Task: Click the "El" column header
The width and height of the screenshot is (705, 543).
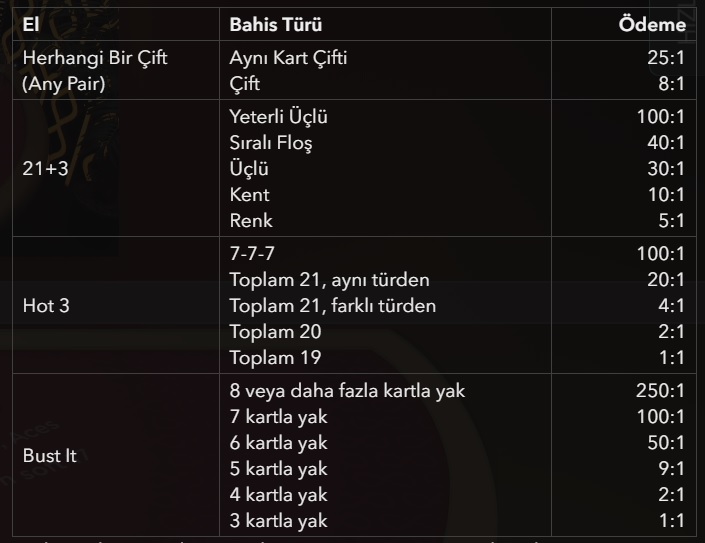Action: [x=31, y=24]
